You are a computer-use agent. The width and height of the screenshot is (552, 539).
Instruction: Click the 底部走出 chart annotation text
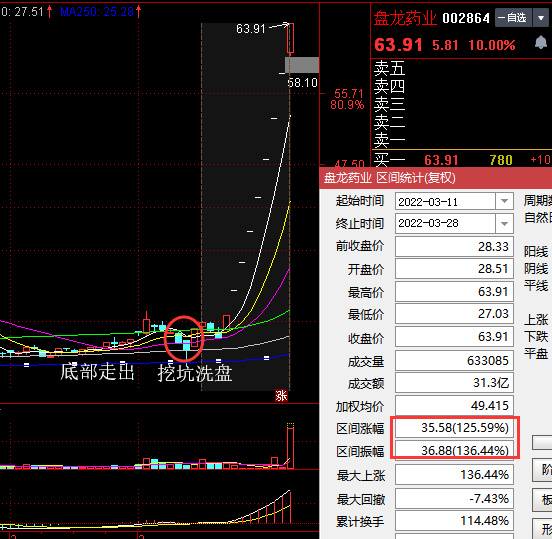97,372
